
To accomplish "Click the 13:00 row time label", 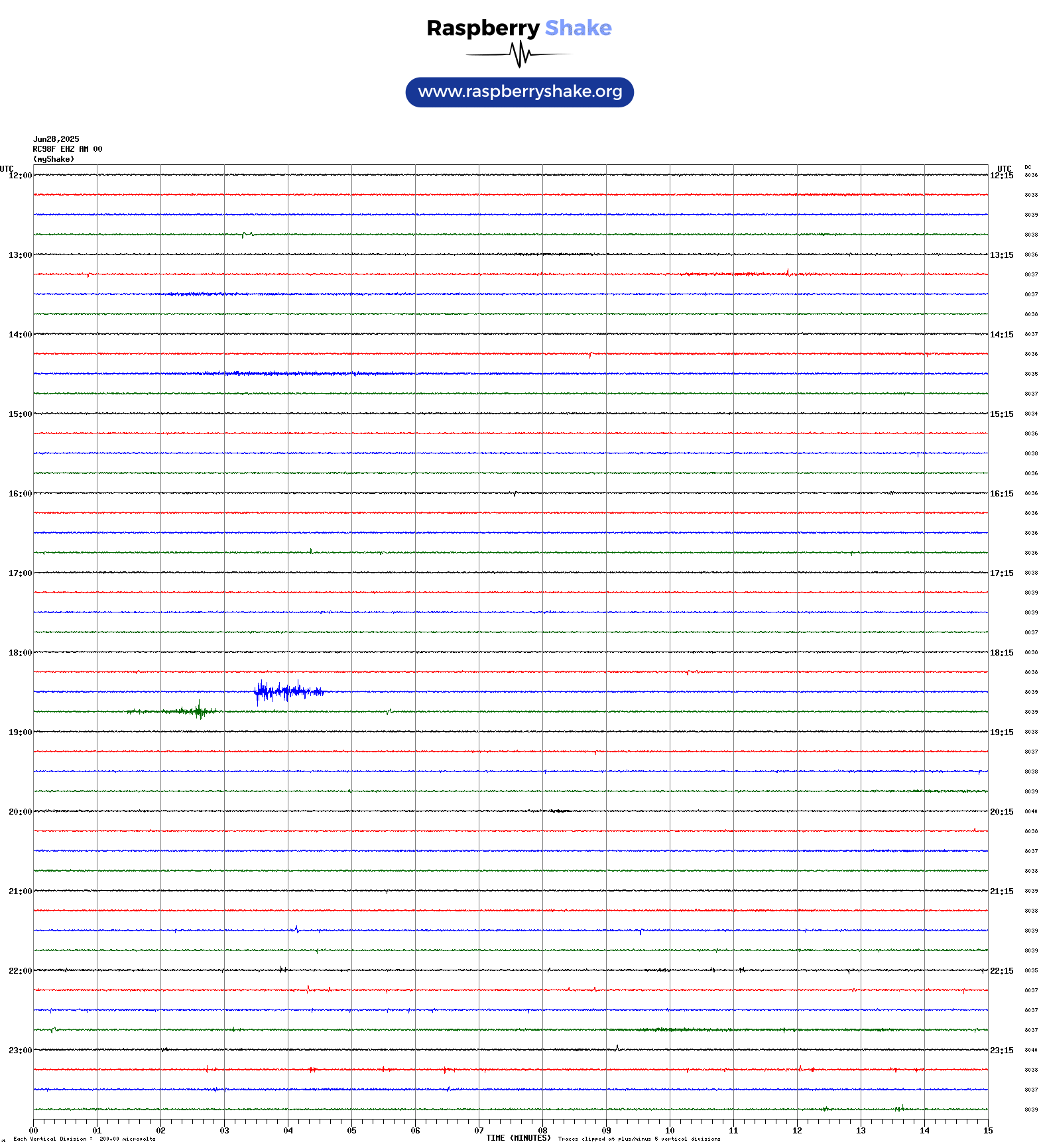I will (x=20, y=255).
